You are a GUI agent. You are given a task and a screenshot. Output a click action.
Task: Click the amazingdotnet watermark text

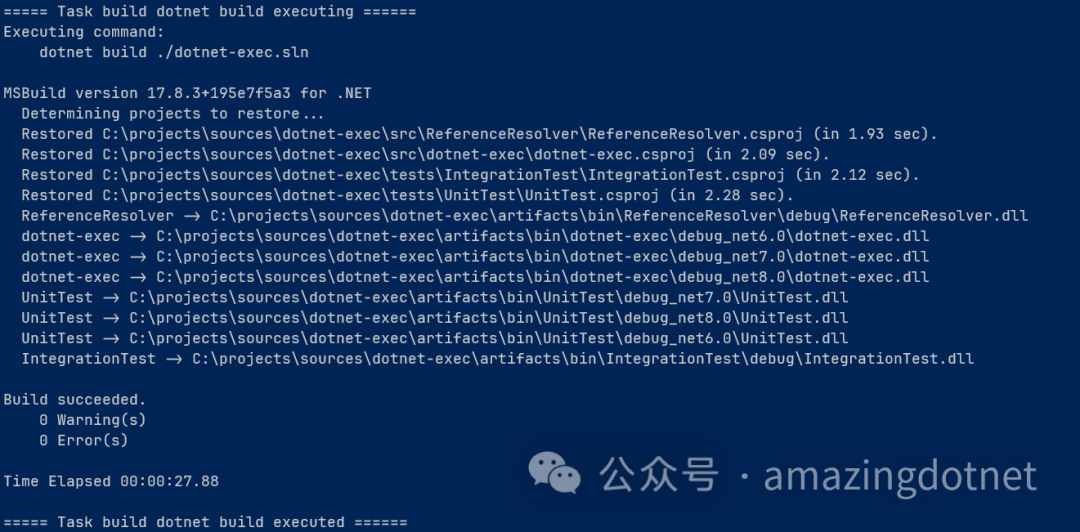click(x=900, y=475)
